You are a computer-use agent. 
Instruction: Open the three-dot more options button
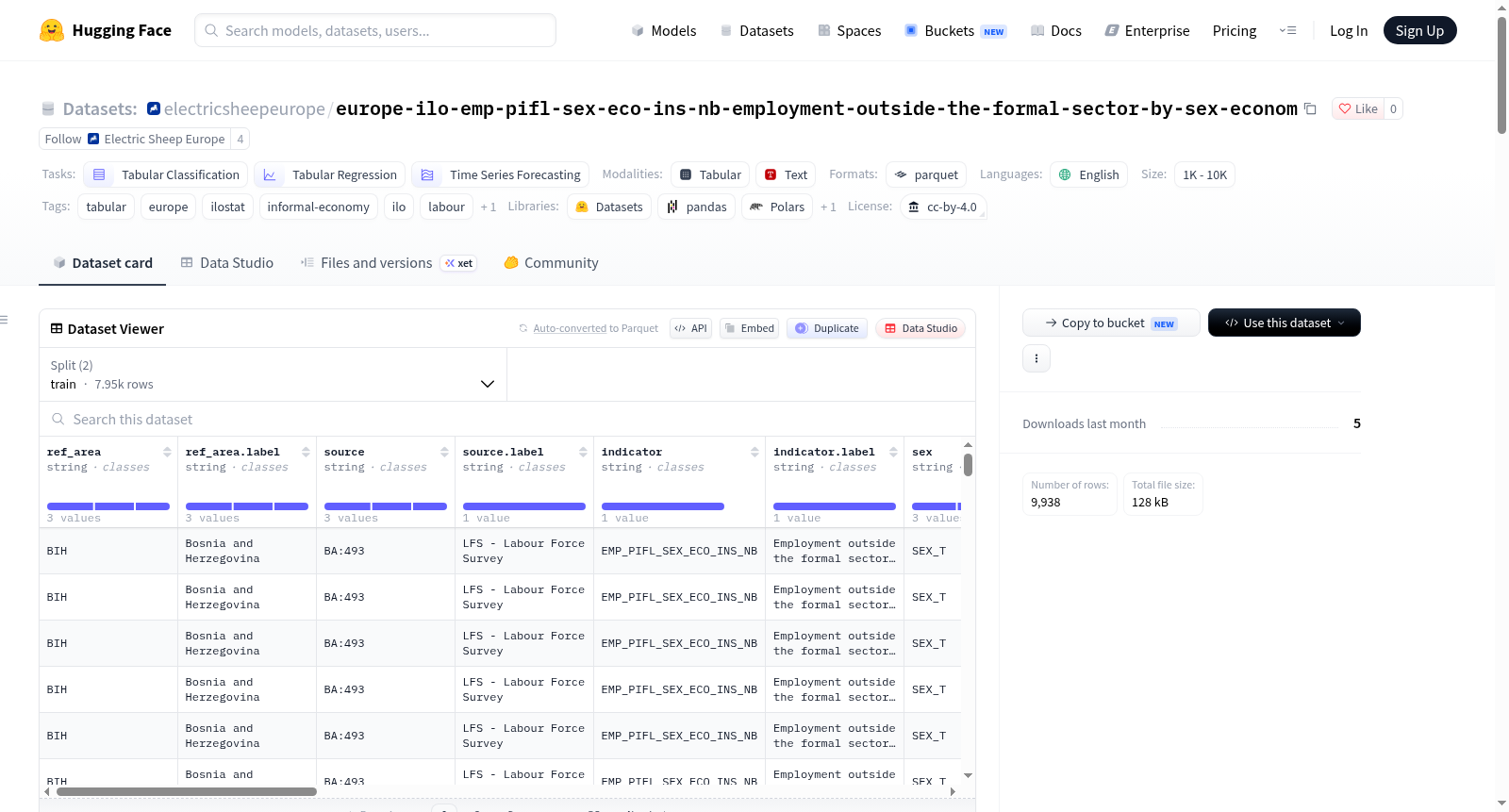tap(1036, 358)
